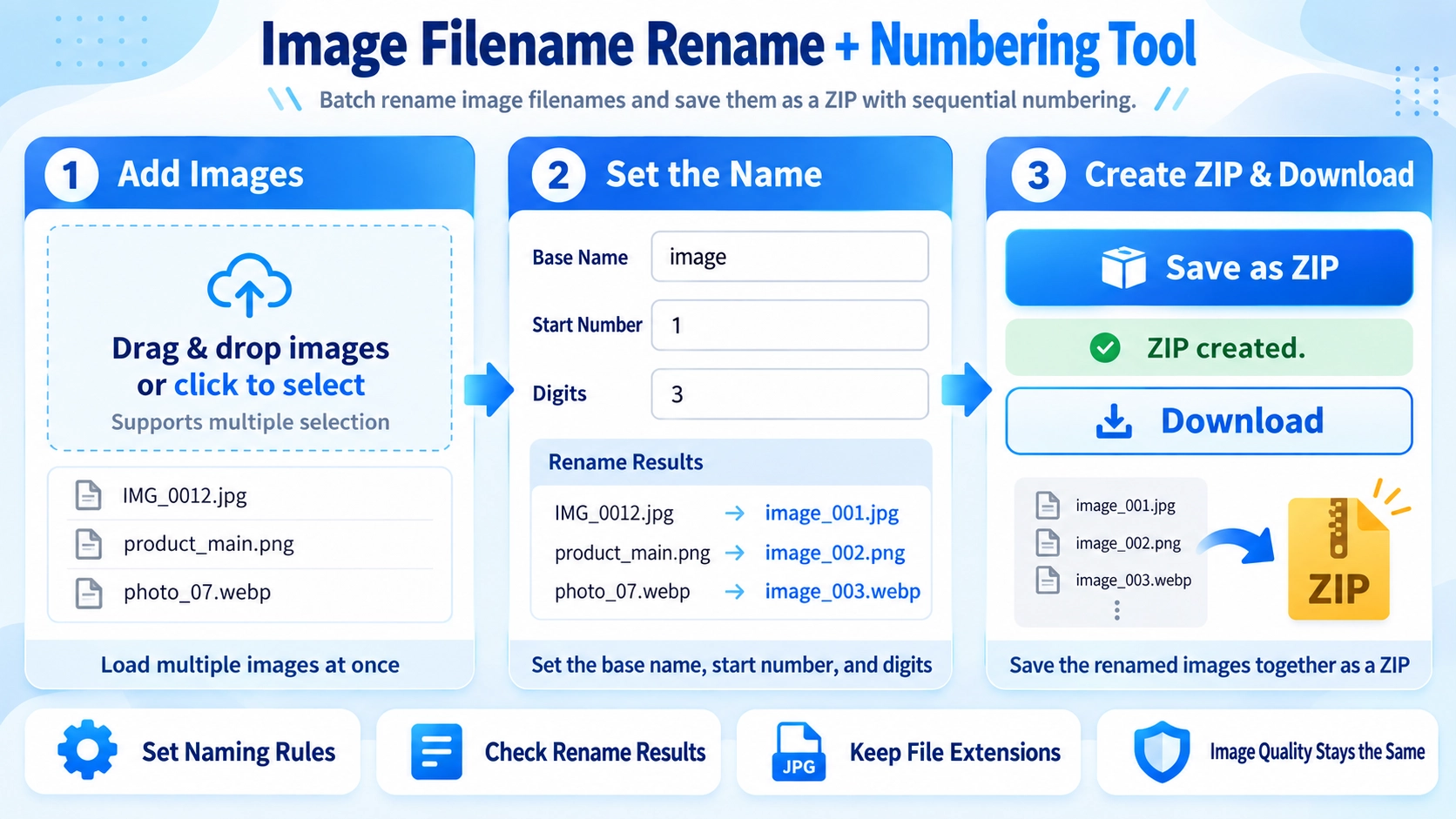This screenshot has height=819, width=1456.
Task: Click the Save as ZIP button
Action: pyautogui.click(x=1209, y=267)
